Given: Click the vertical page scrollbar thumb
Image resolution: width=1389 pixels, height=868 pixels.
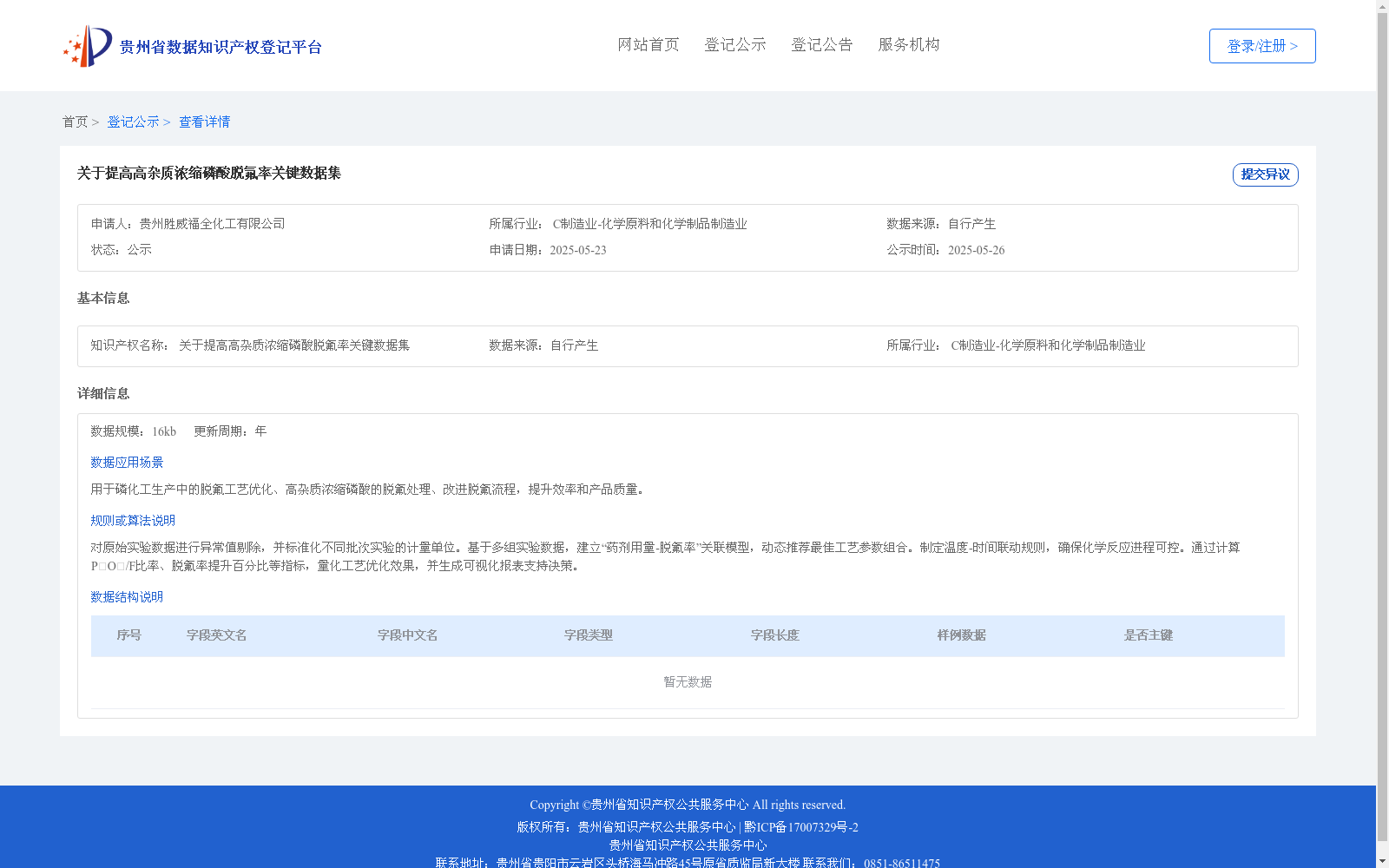Looking at the screenshot, I should (x=1382, y=425).
